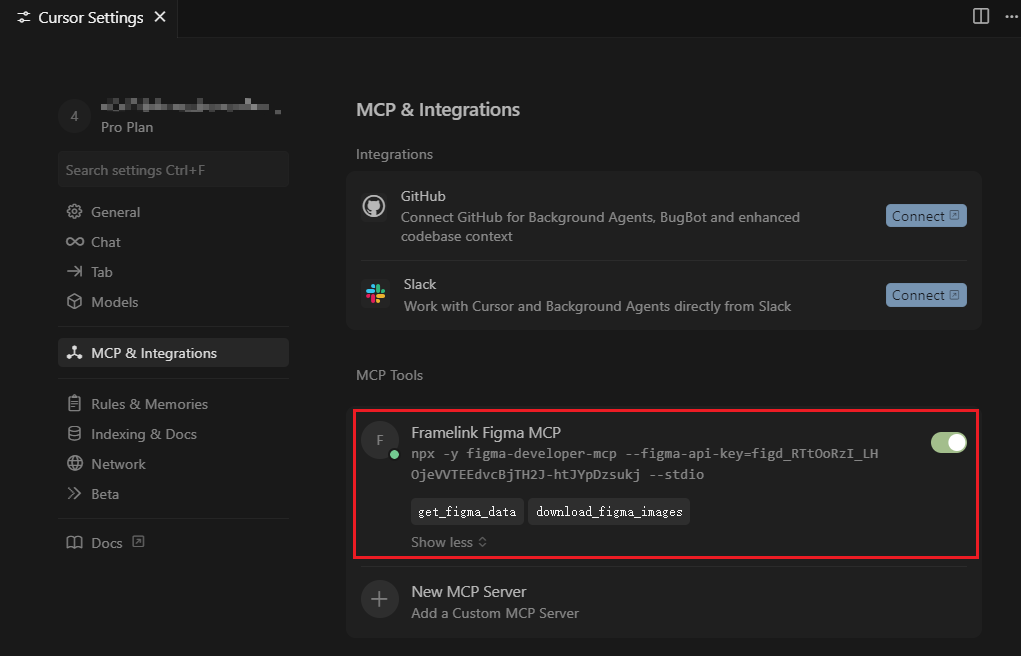Disable the Framelink Figma MCP toggle
The height and width of the screenshot is (656, 1021).
pyautogui.click(x=949, y=442)
